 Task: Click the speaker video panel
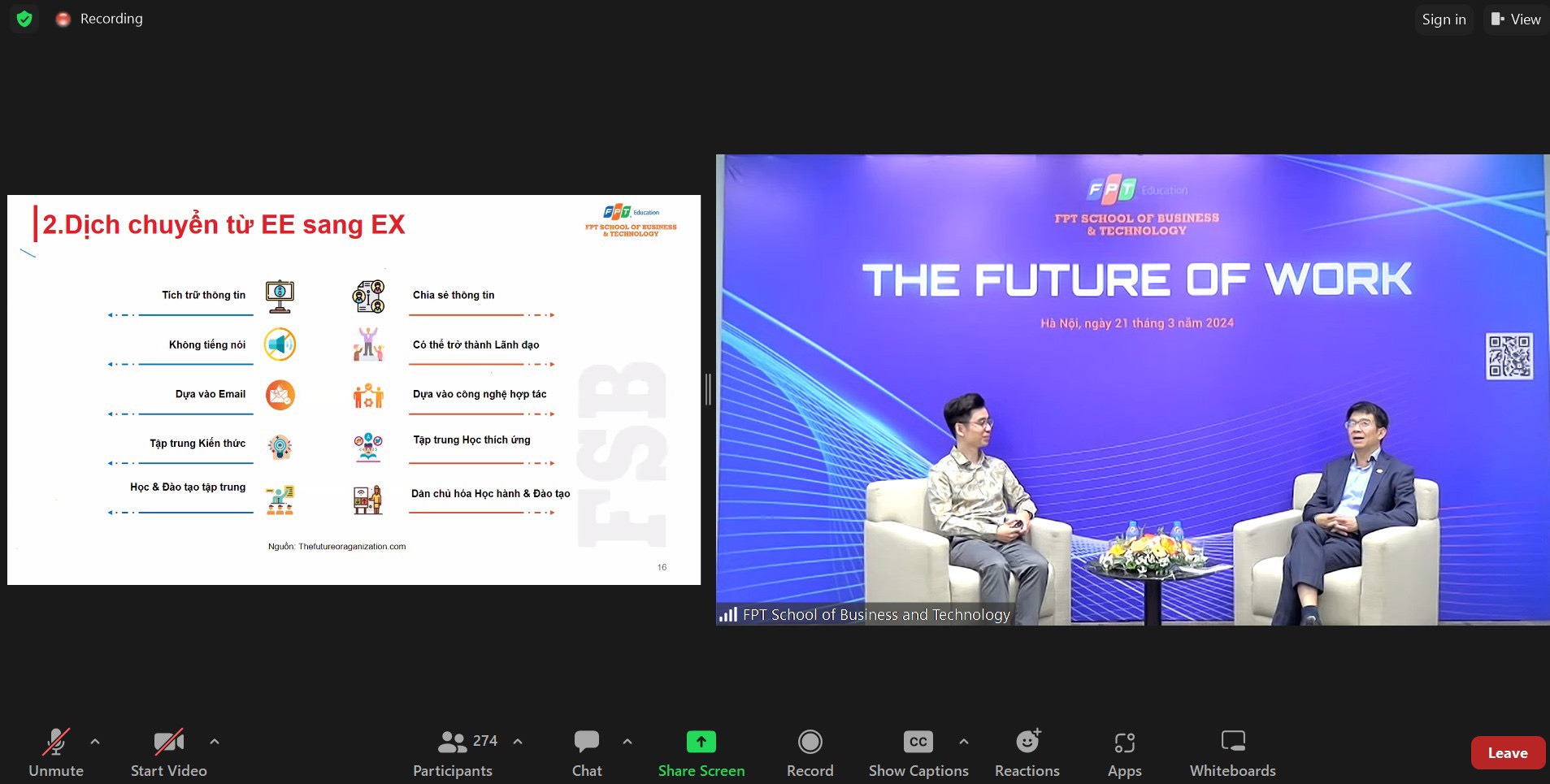tap(1133, 390)
